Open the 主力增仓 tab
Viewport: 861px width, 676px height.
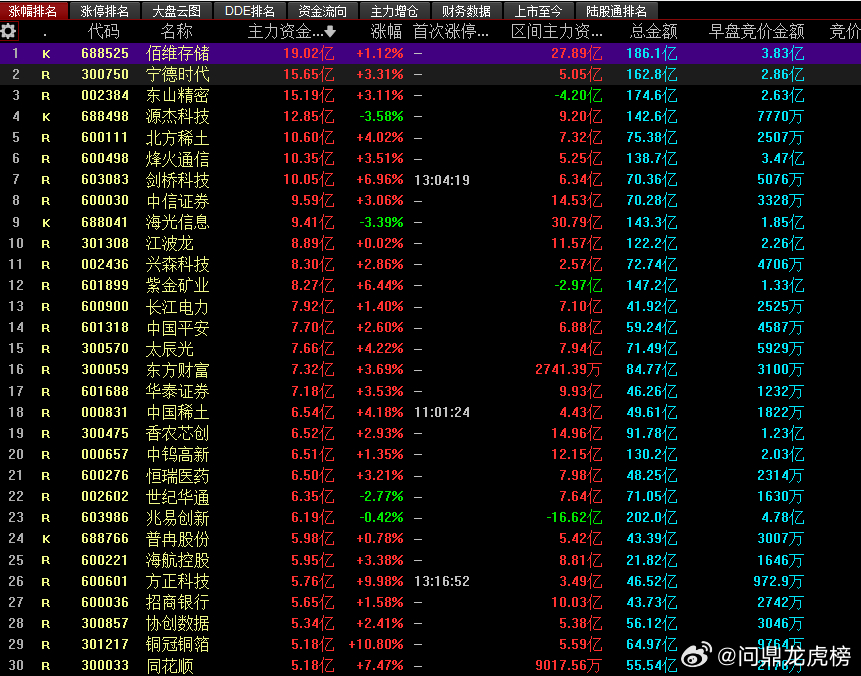[x=394, y=10]
